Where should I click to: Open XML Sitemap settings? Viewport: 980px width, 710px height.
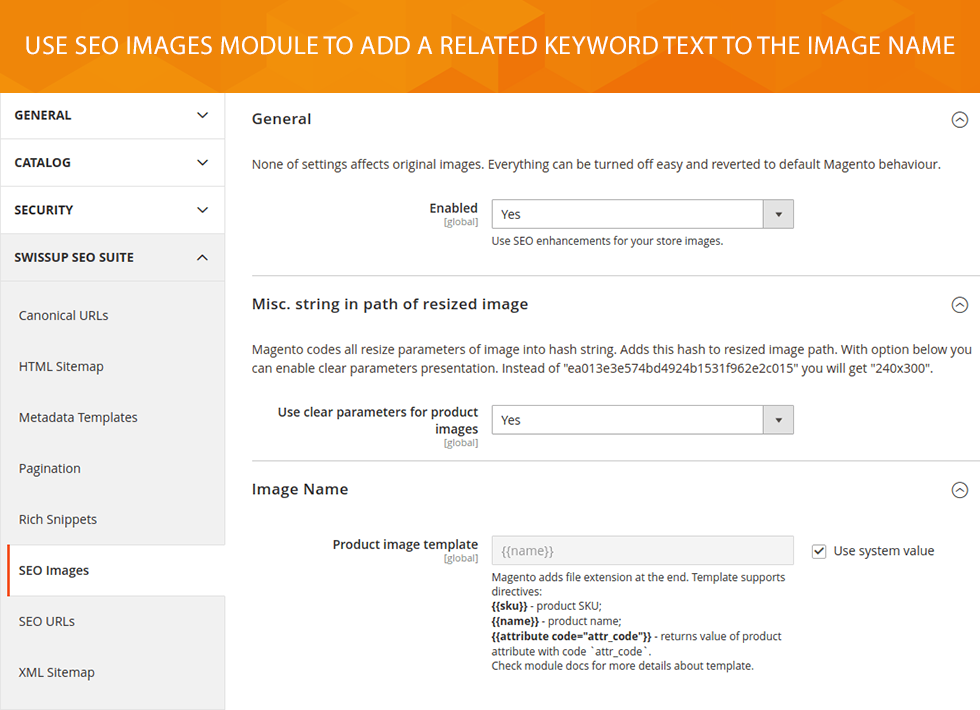tap(56, 672)
